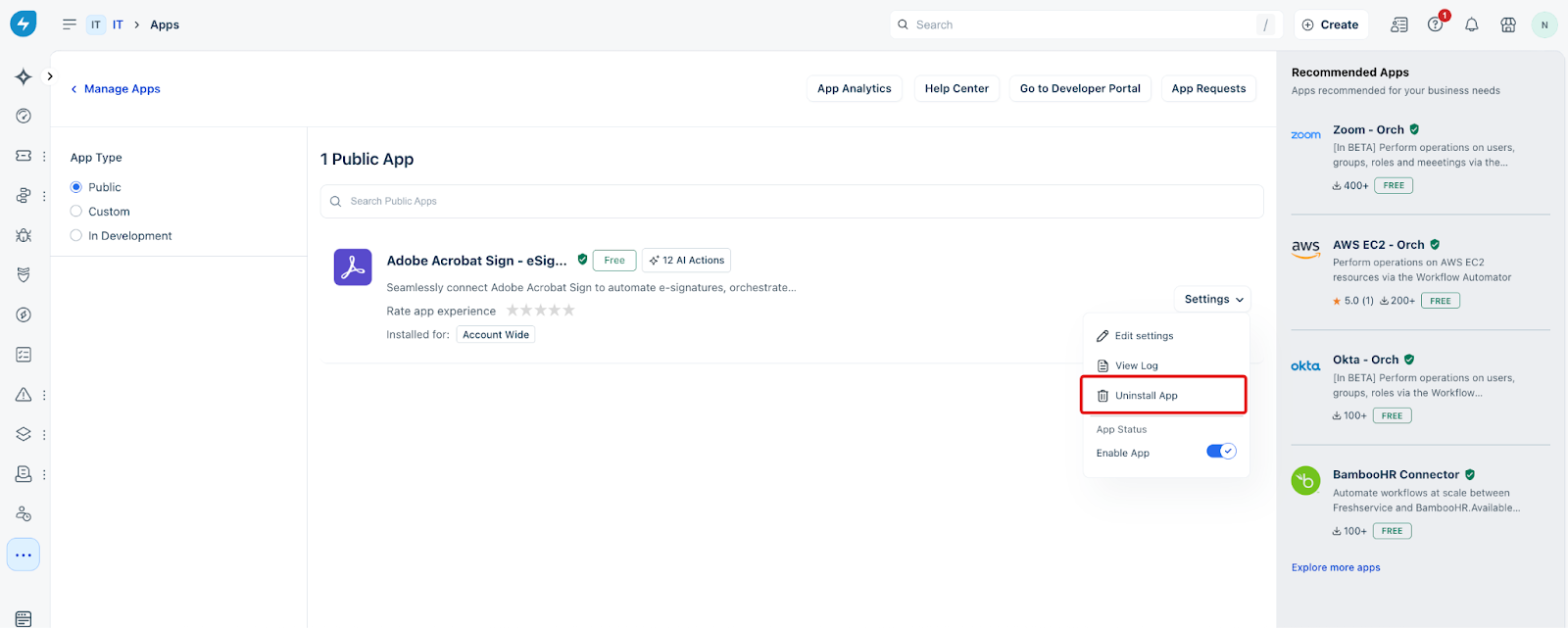Click the Zoom logo in Recommended Apps
Screen dimensions: 1568x628
point(1305,135)
